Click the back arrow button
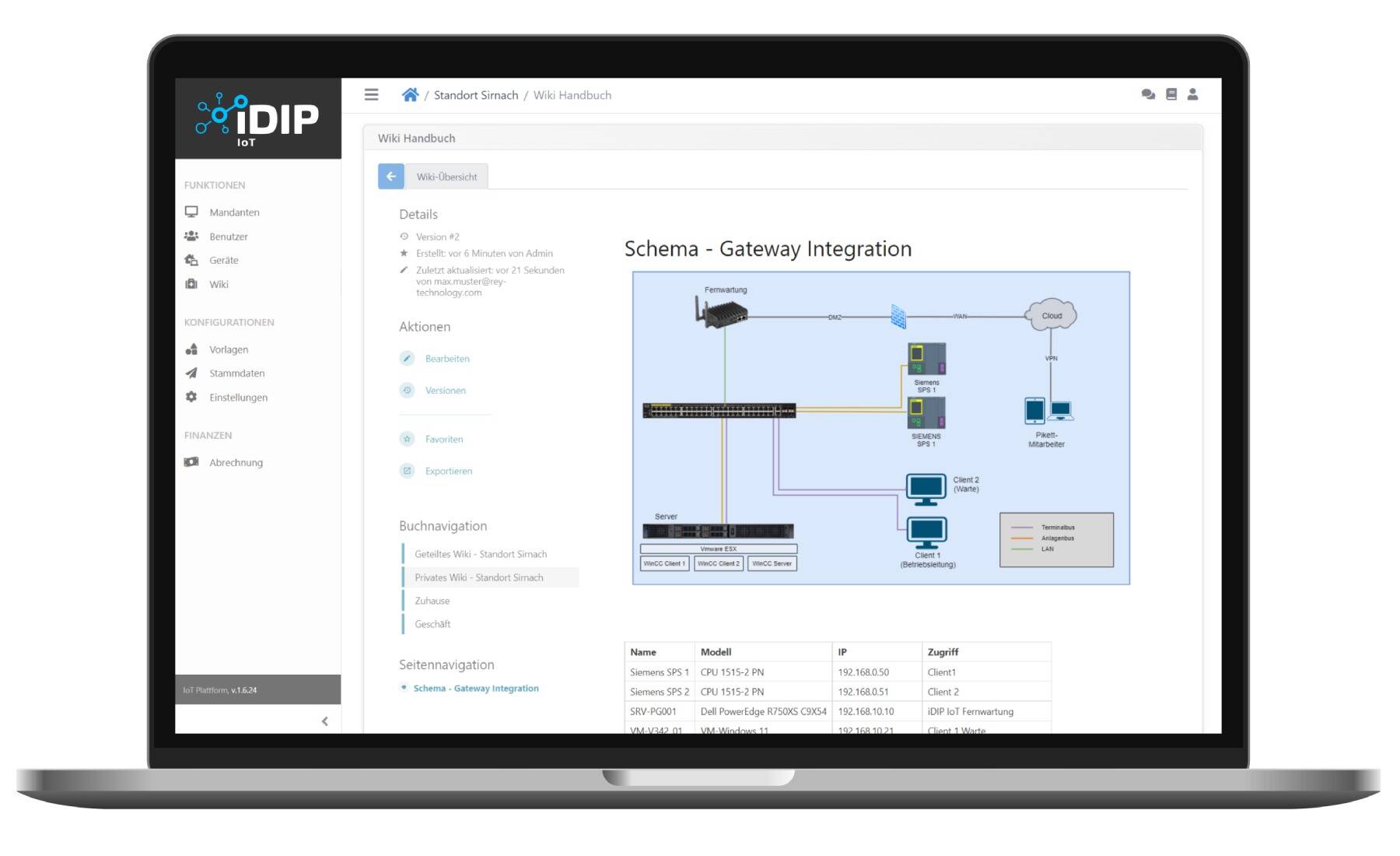1400x856 pixels. (391, 177)
